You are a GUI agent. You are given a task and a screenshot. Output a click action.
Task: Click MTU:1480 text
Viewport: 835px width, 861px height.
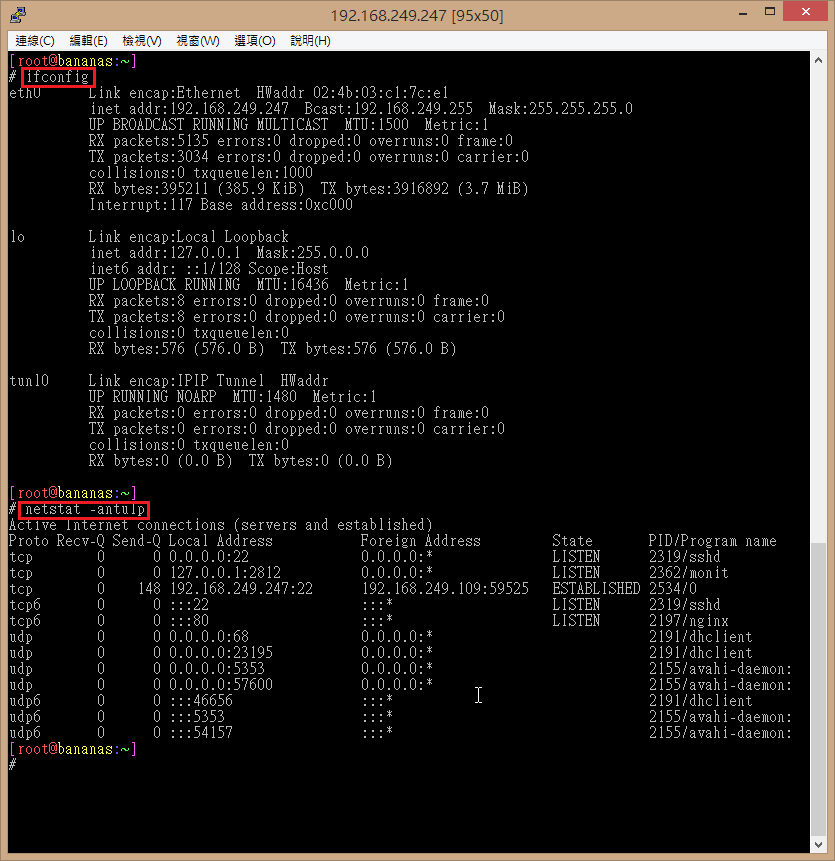point(265,396)
